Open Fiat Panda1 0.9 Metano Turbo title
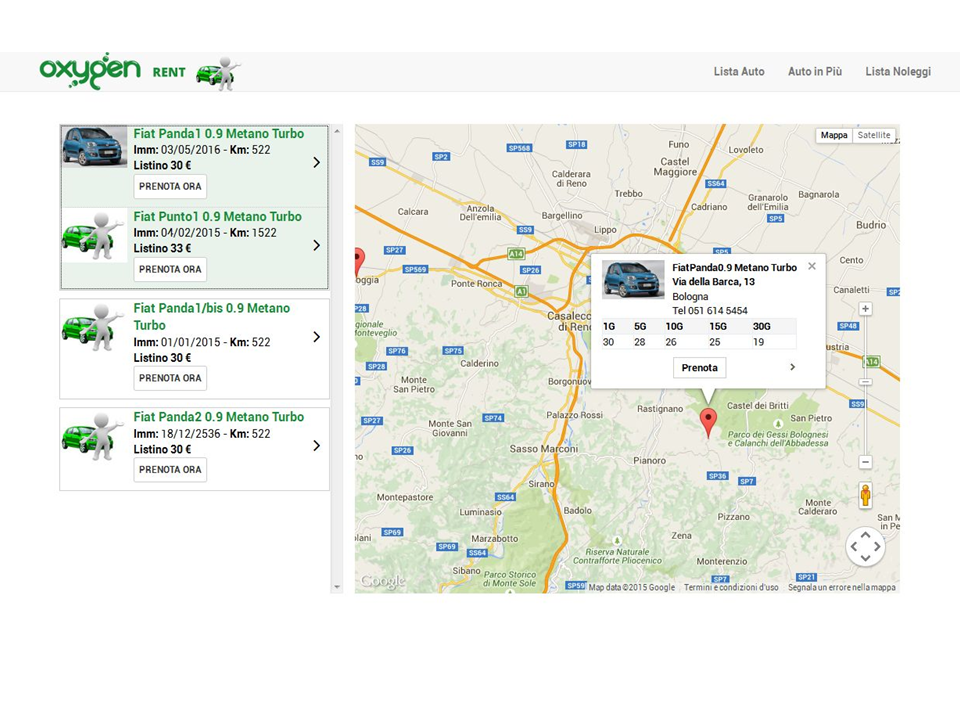This screenshot has width=960, height=720. coord(219,133)
